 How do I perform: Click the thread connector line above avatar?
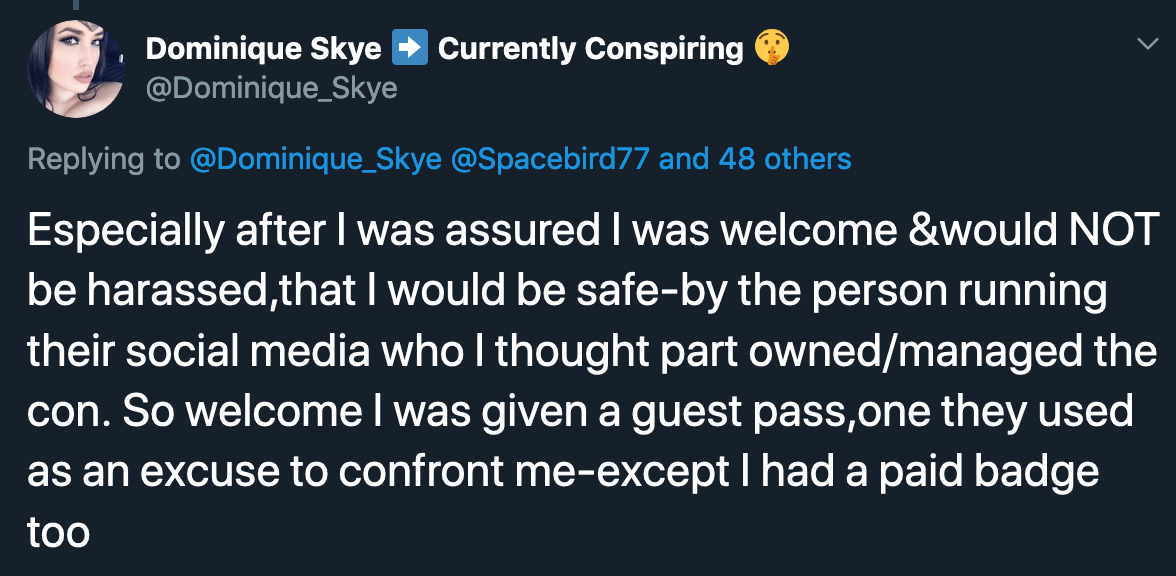pyautogui.click(x=75, y=4)
